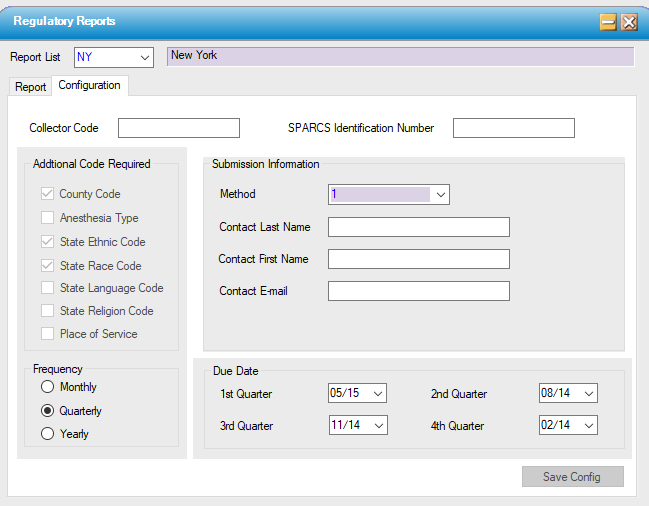Select the Monthly frequency option
The width and height of the screenshot is (649, 506).
47,387
